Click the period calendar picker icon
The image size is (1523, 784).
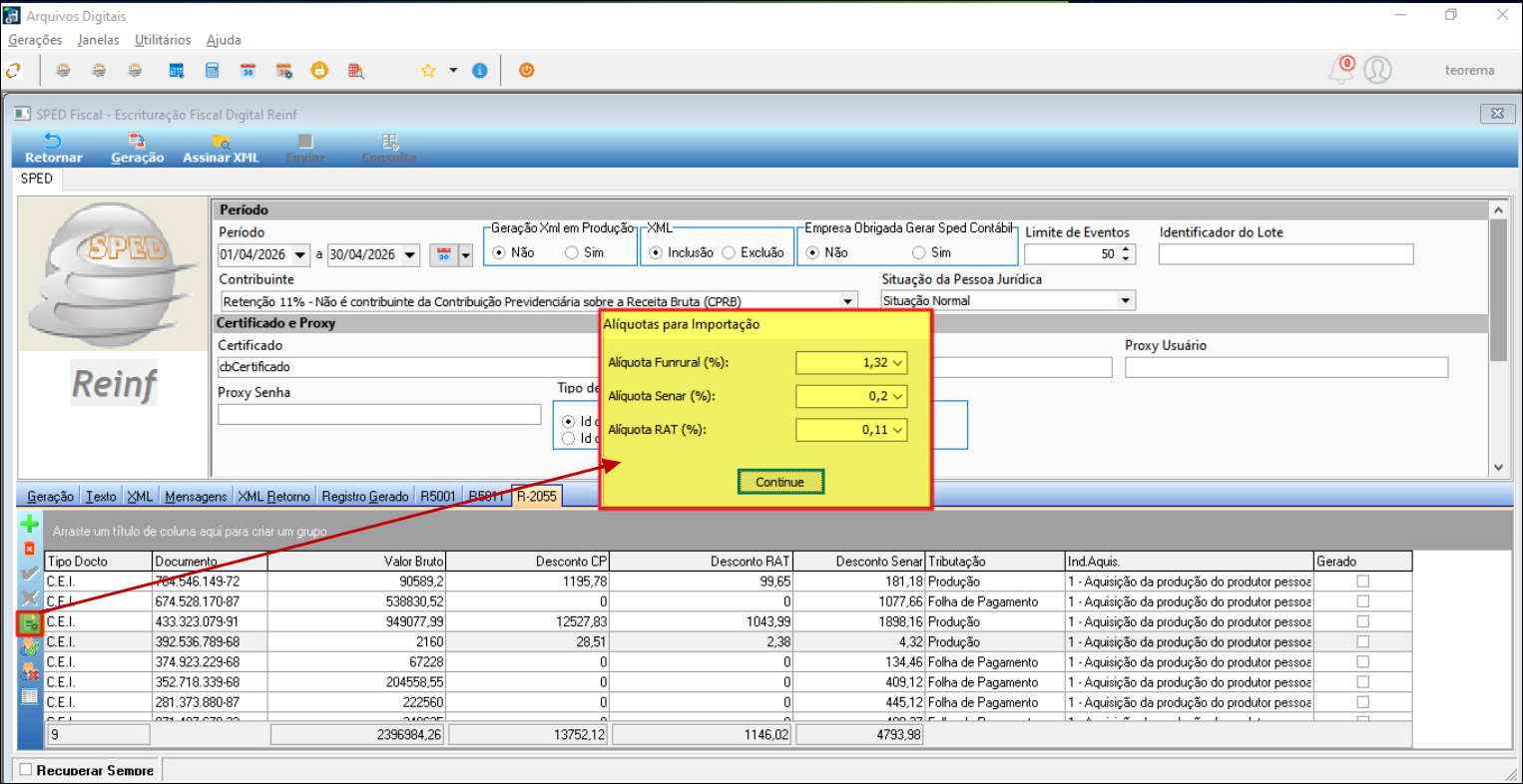[443, 255]
